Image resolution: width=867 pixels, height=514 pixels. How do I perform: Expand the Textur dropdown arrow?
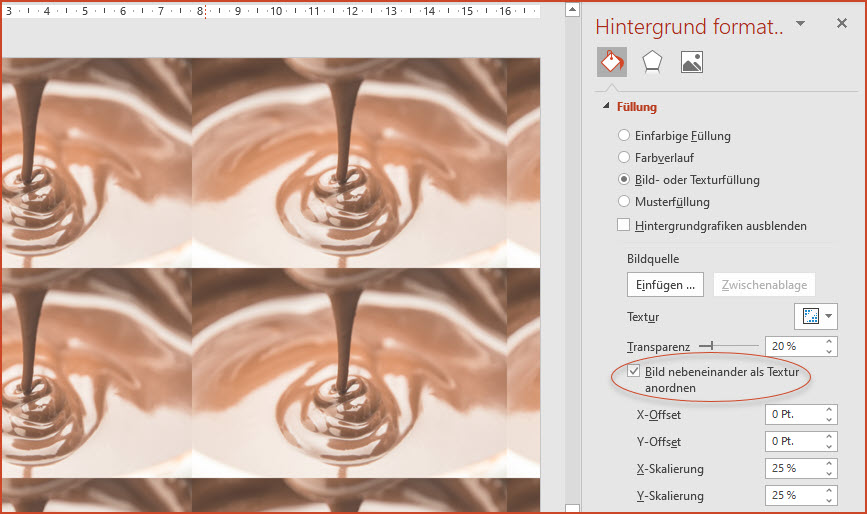pos(828,316)
